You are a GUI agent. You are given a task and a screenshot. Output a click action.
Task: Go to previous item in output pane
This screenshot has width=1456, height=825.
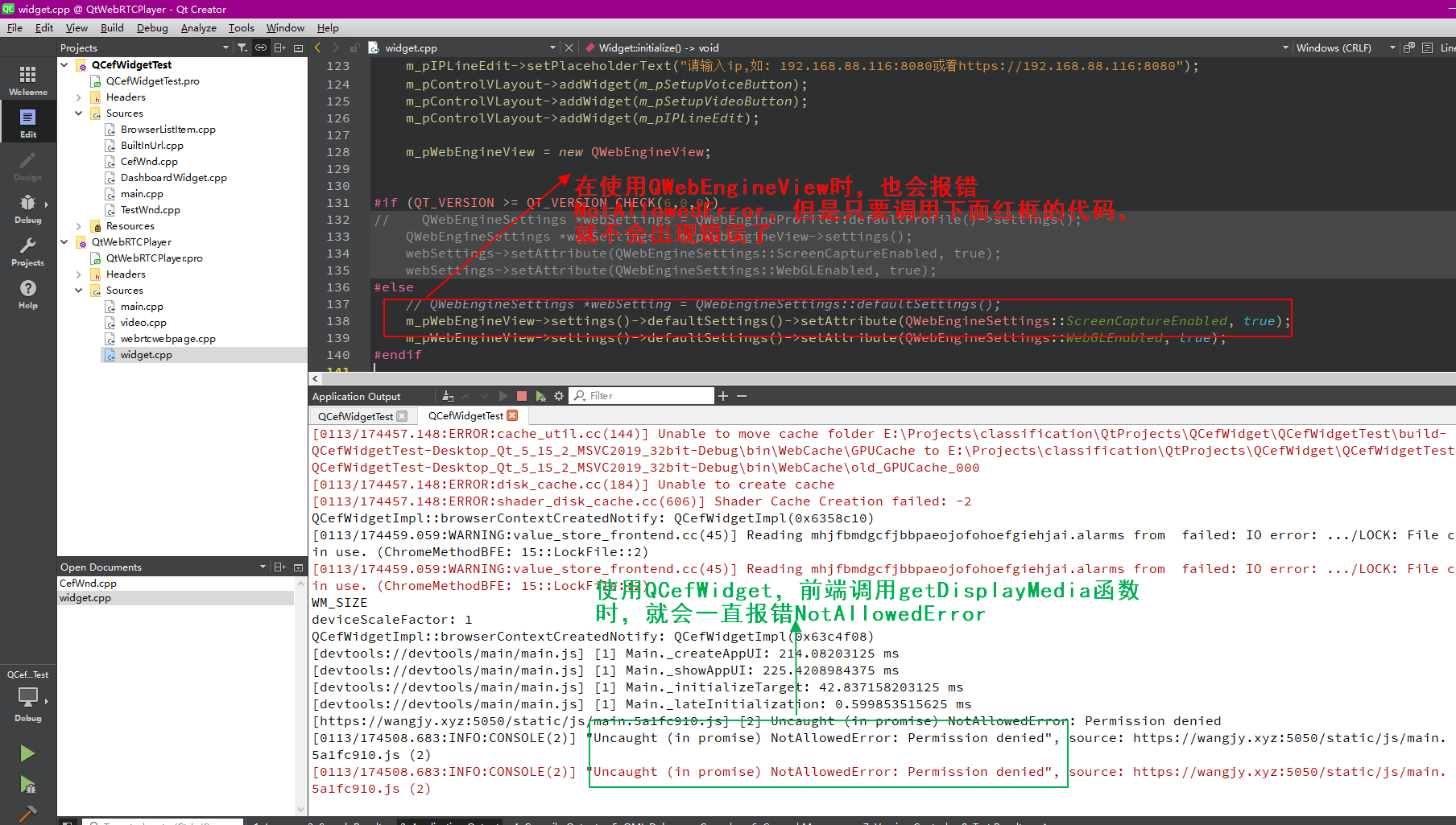click(x=465, y=396)
